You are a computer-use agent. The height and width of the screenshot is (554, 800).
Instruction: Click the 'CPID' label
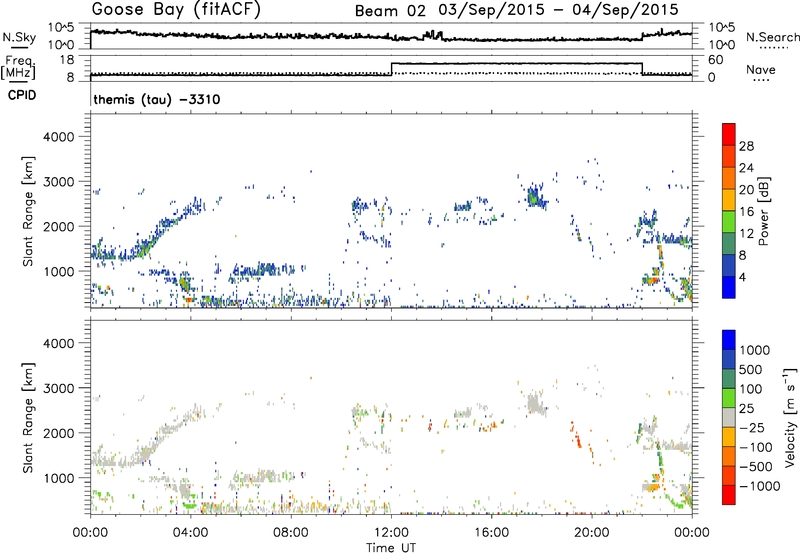click(x=22, y=95)
